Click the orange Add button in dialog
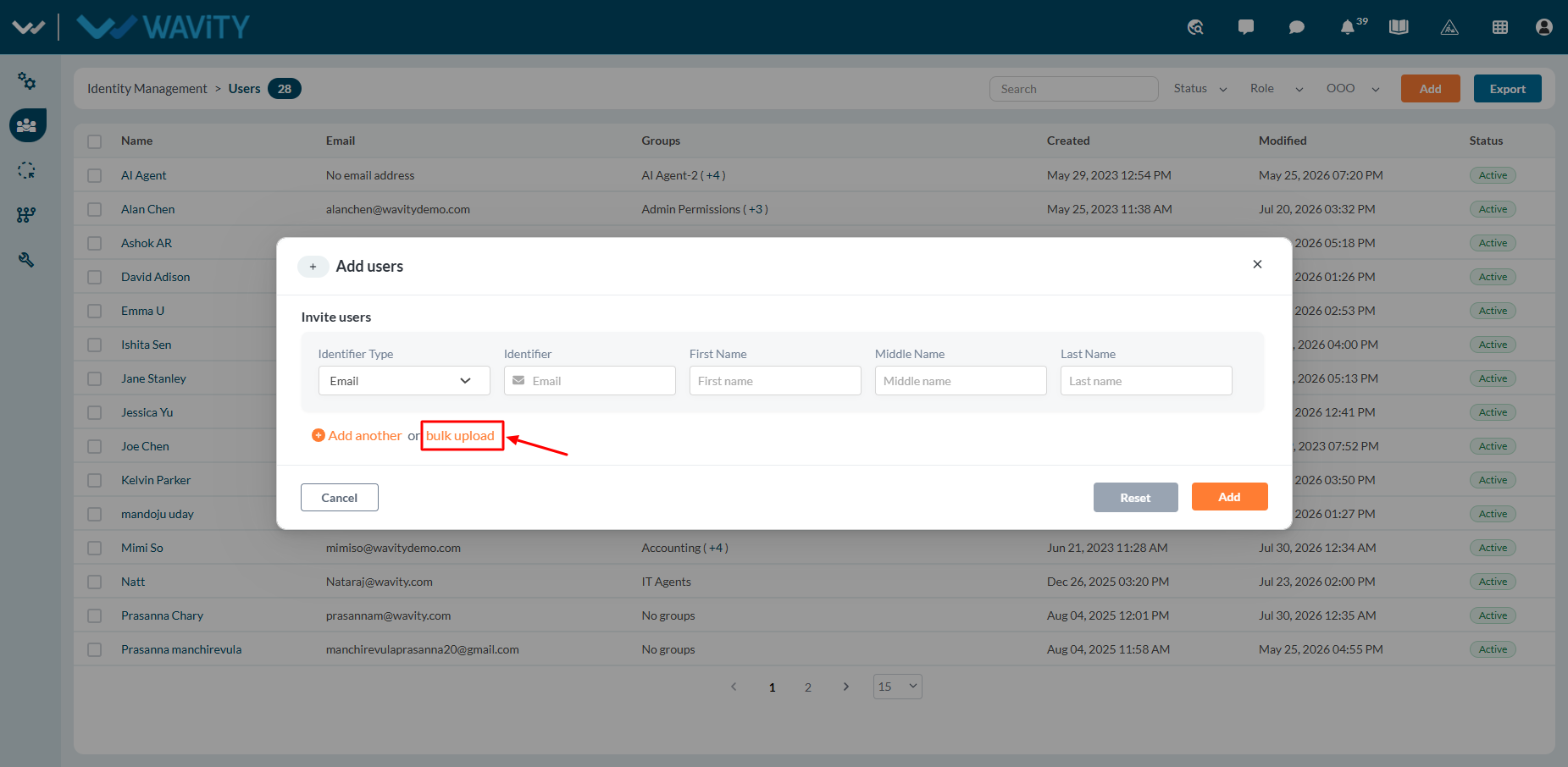This screenshot has height=767, width=1568. [x=1230, y=497]
